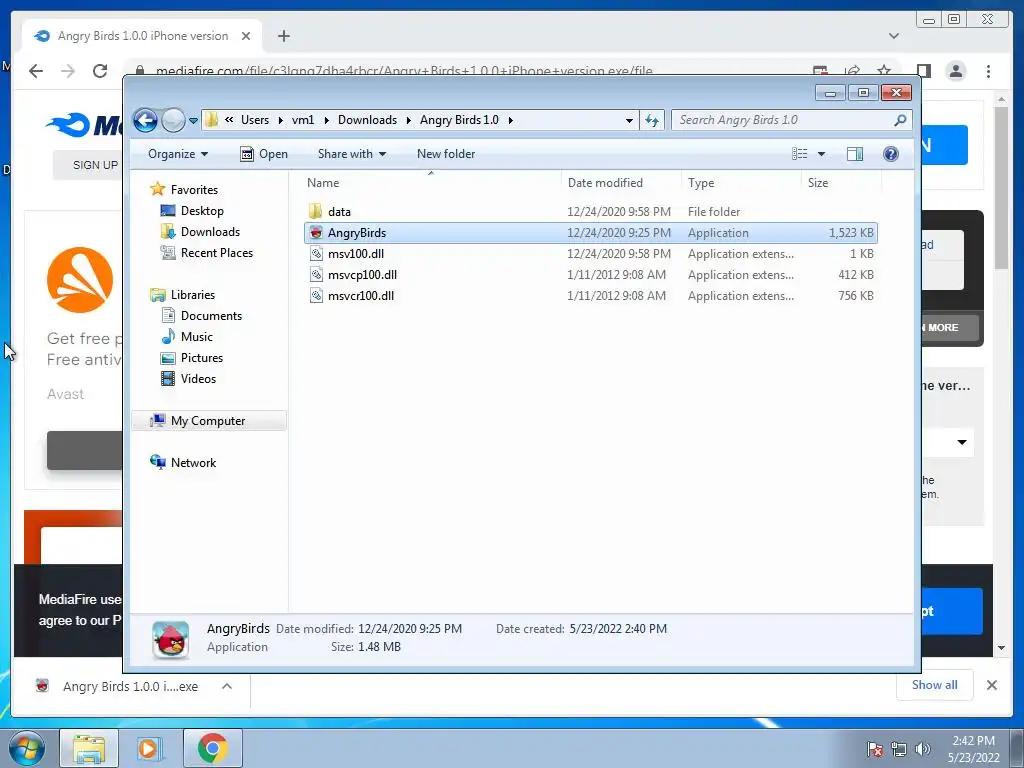Expand the arrow after Downloads breadcrumb

click(409, 120)
